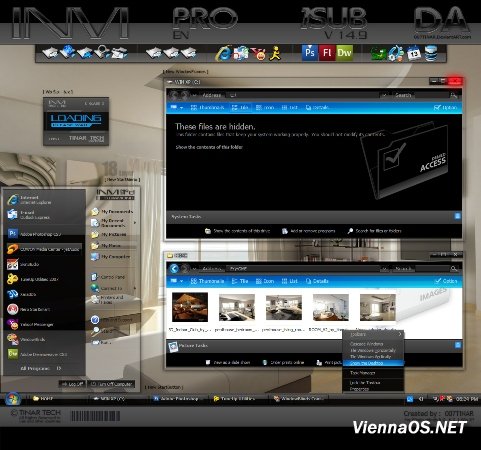Launch Internet Explorer from the dock
The image size is (481, 450).
click(223, 53)
